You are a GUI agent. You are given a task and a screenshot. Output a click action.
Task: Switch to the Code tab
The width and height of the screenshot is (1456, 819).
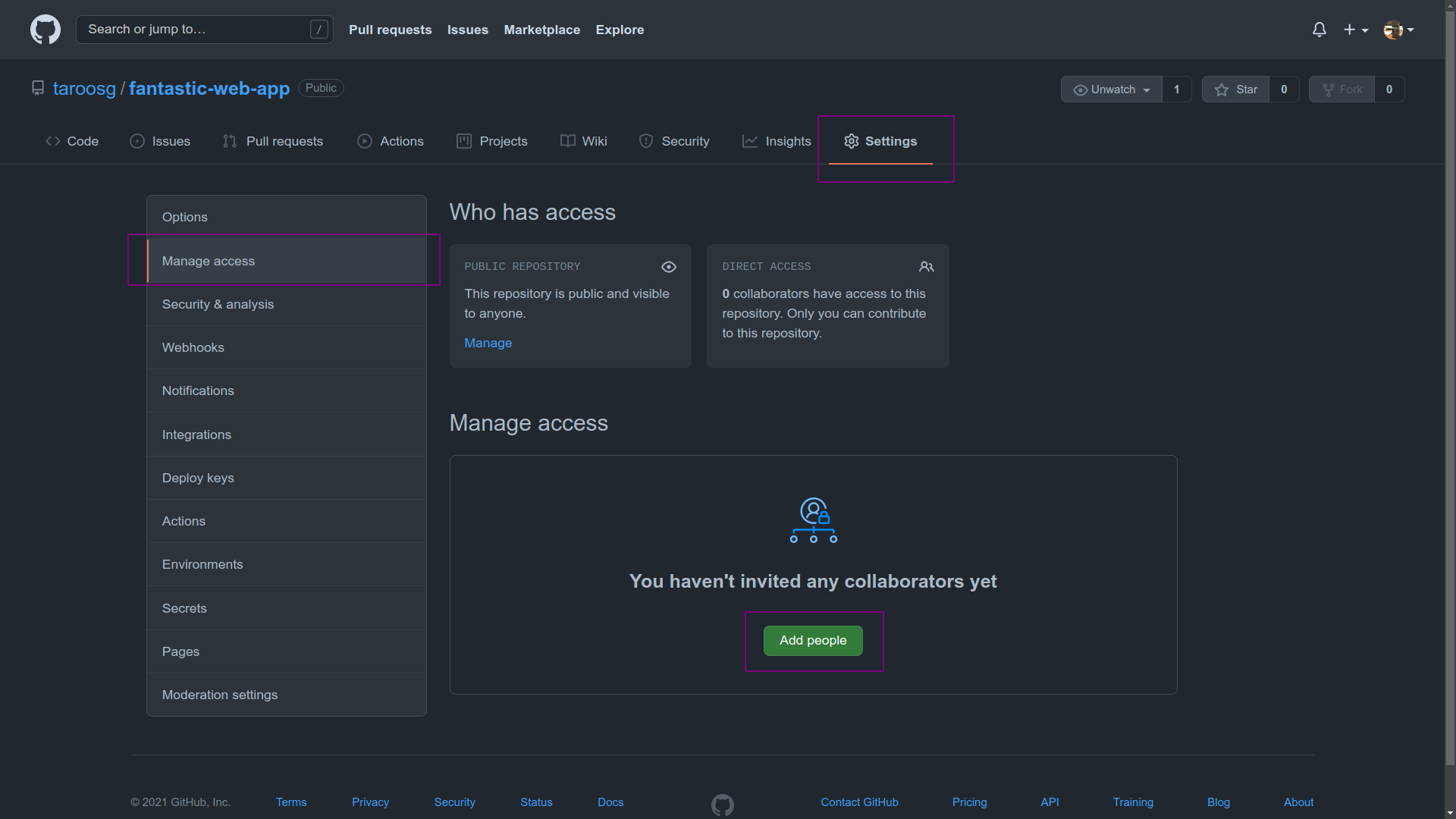[x=72, y=141]
